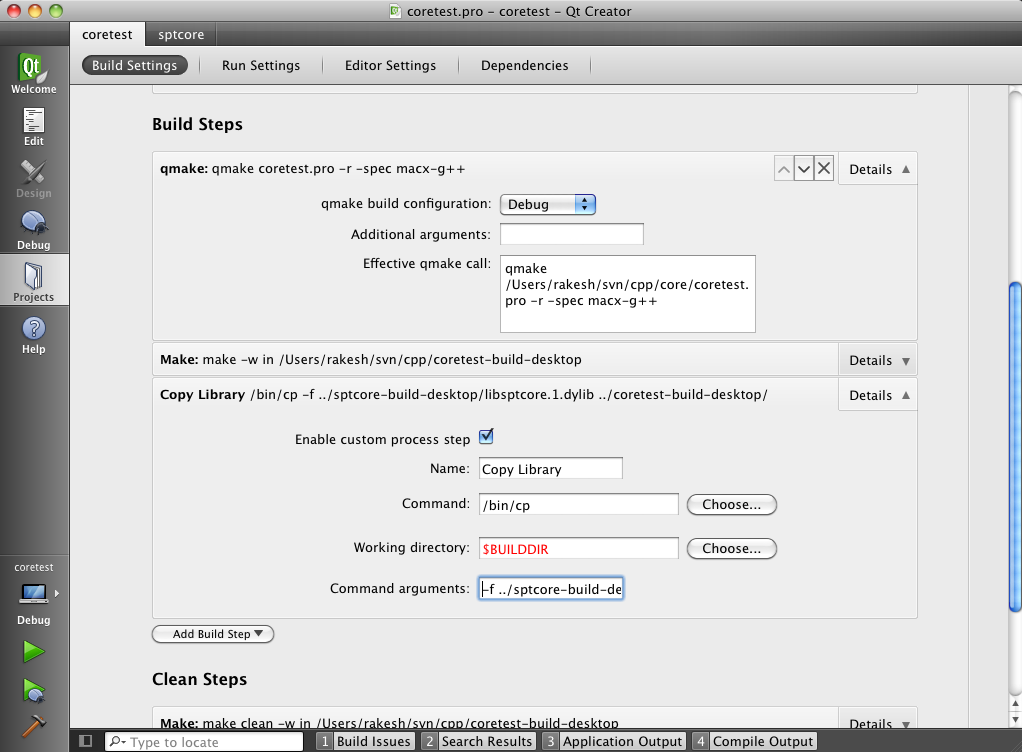Show the Build Issues pane
1022x752 pixels.
(x=366, y=742)
